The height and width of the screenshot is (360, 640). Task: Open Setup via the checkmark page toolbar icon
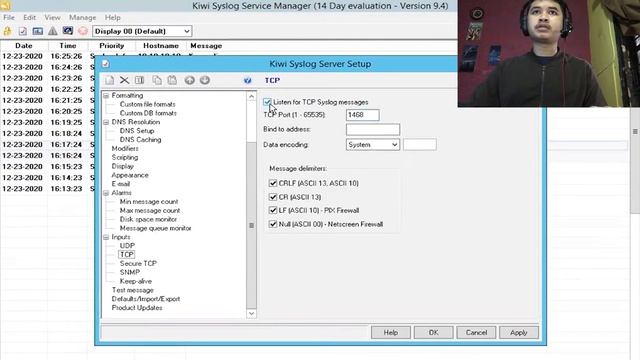[x=22, y=31]
